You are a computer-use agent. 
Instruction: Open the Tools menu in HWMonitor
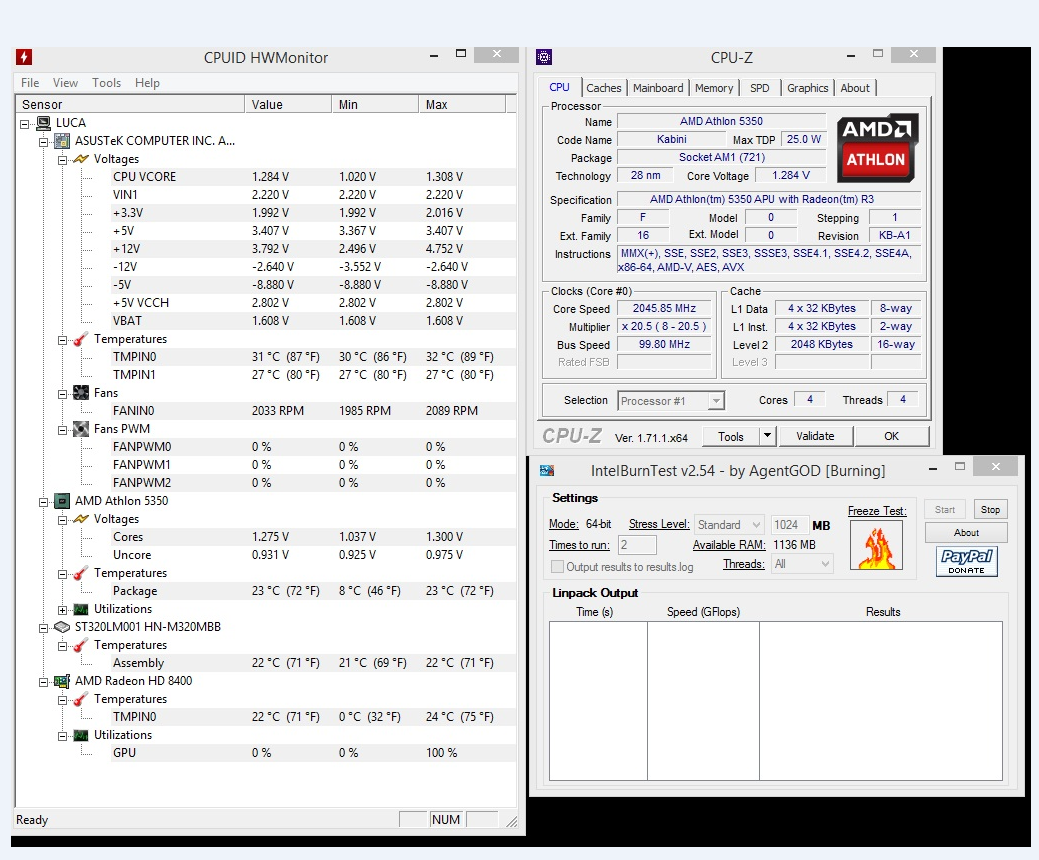[106, 83]
